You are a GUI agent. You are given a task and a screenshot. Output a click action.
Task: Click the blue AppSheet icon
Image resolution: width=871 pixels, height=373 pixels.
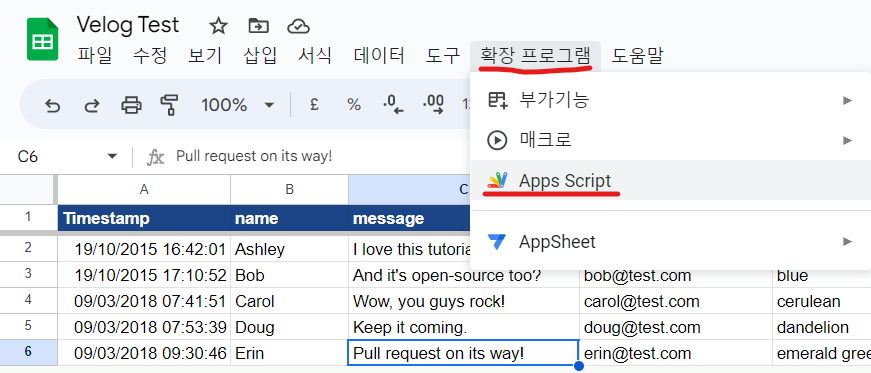[497, 241]
